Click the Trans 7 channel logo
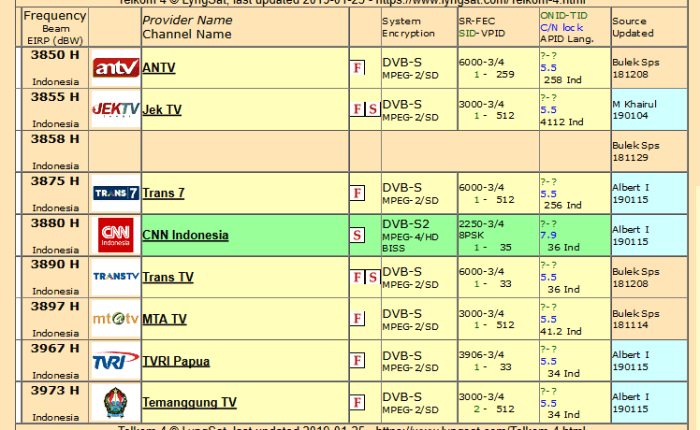700x430 pixels. pyautogui.click(x=116, y=193)
